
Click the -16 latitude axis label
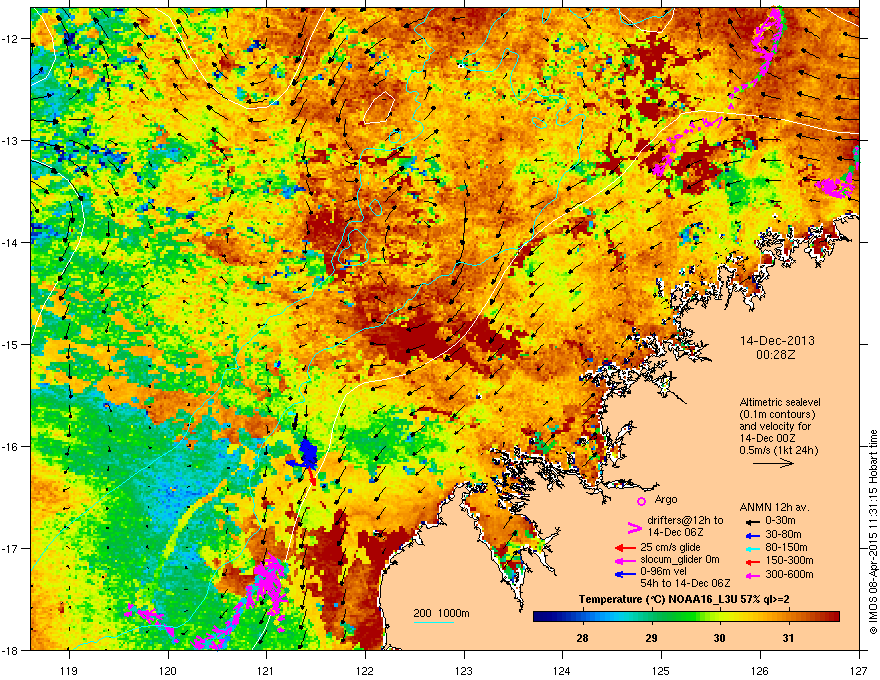pos(10,447)
